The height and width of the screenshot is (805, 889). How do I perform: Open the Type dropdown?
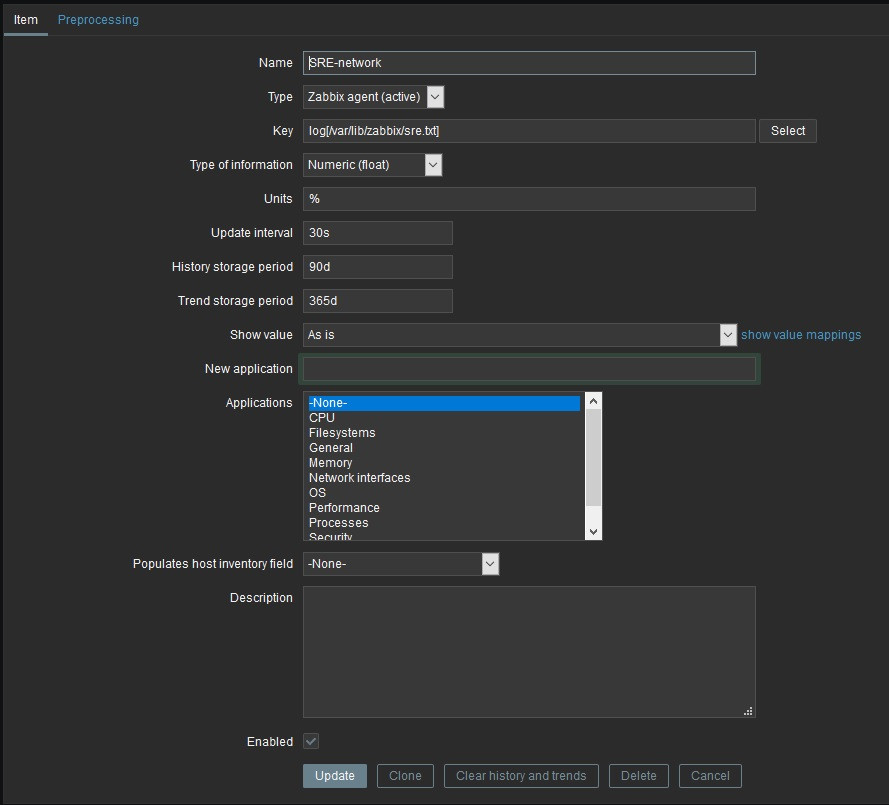point(373,97)
